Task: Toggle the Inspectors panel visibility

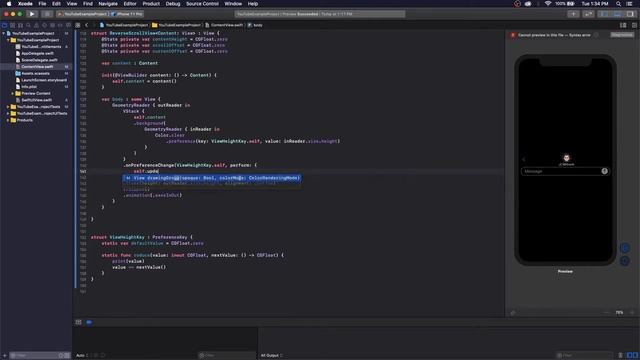Action: (x=631, y=14)
